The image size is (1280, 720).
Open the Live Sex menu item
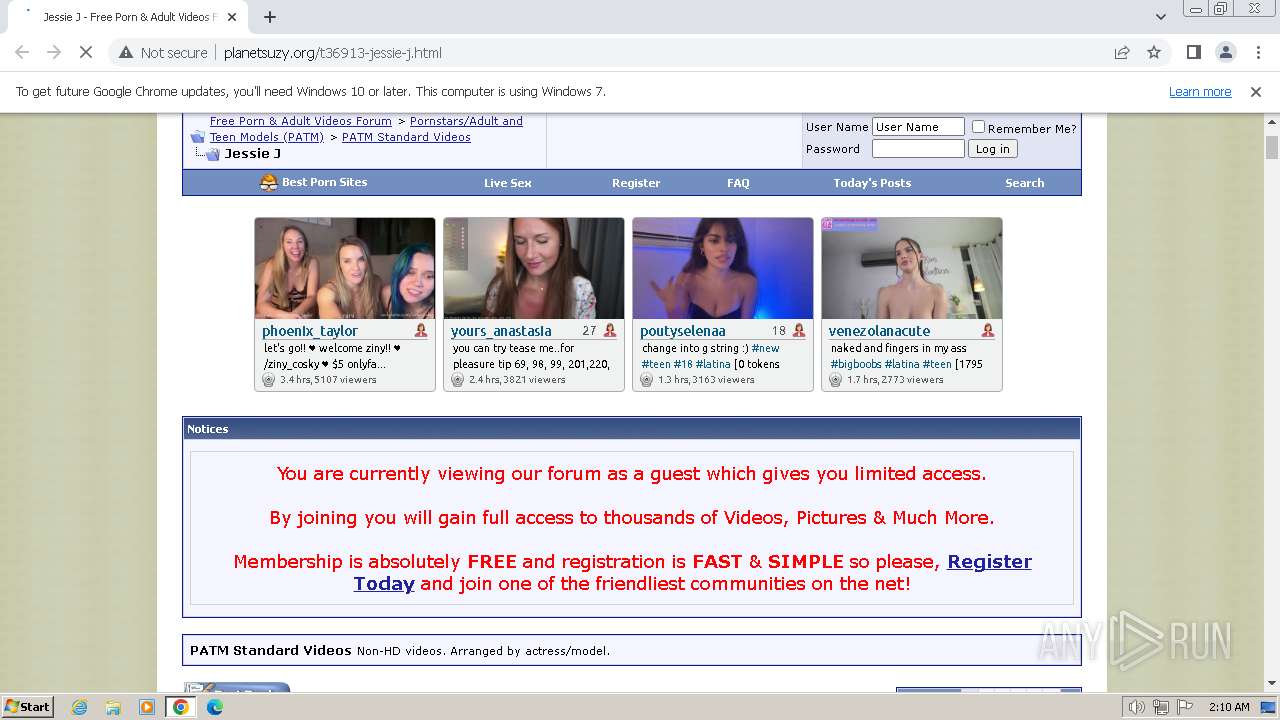(x=508, y=183)
